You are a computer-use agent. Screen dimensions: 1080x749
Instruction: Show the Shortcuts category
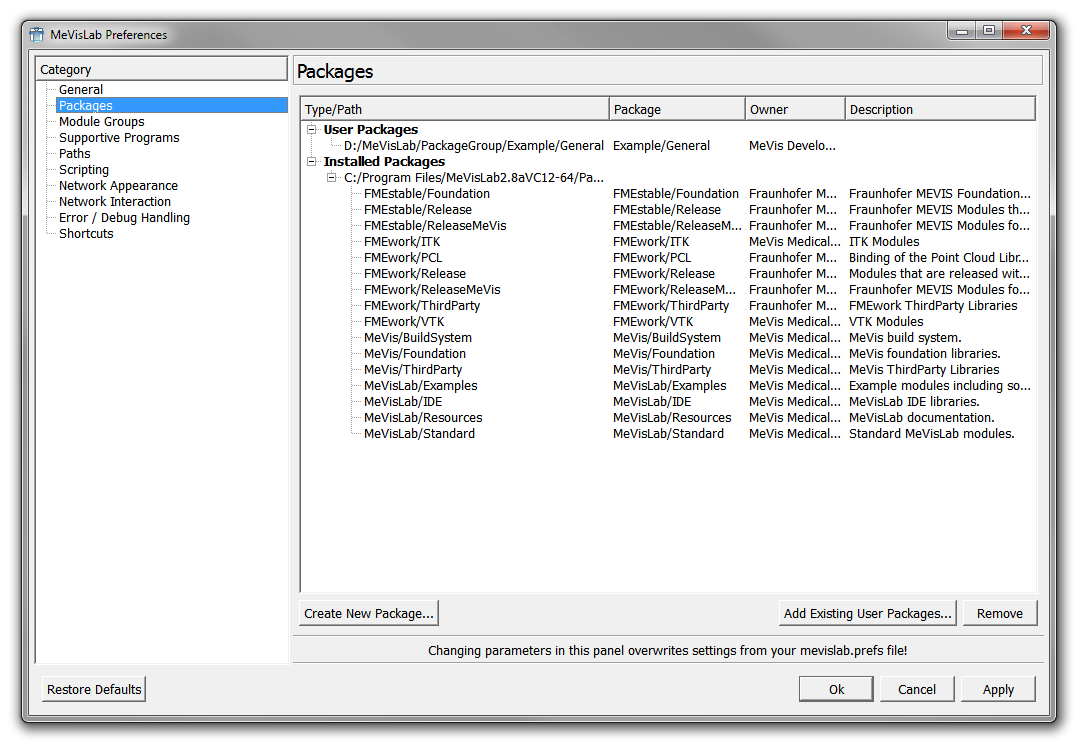point(86,234)
